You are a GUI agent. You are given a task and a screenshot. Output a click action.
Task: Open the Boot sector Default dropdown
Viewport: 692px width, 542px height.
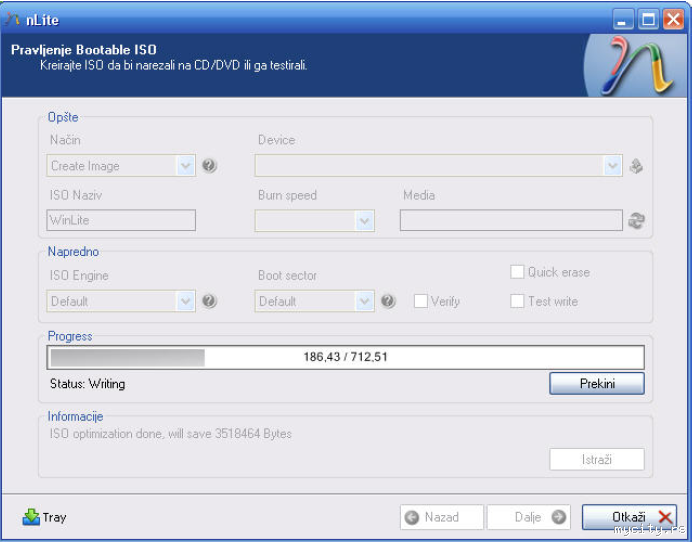[314, 301]
